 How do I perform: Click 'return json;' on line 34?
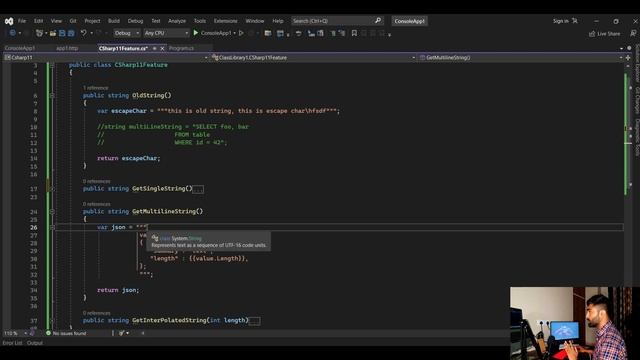click(x=118, y=290)
